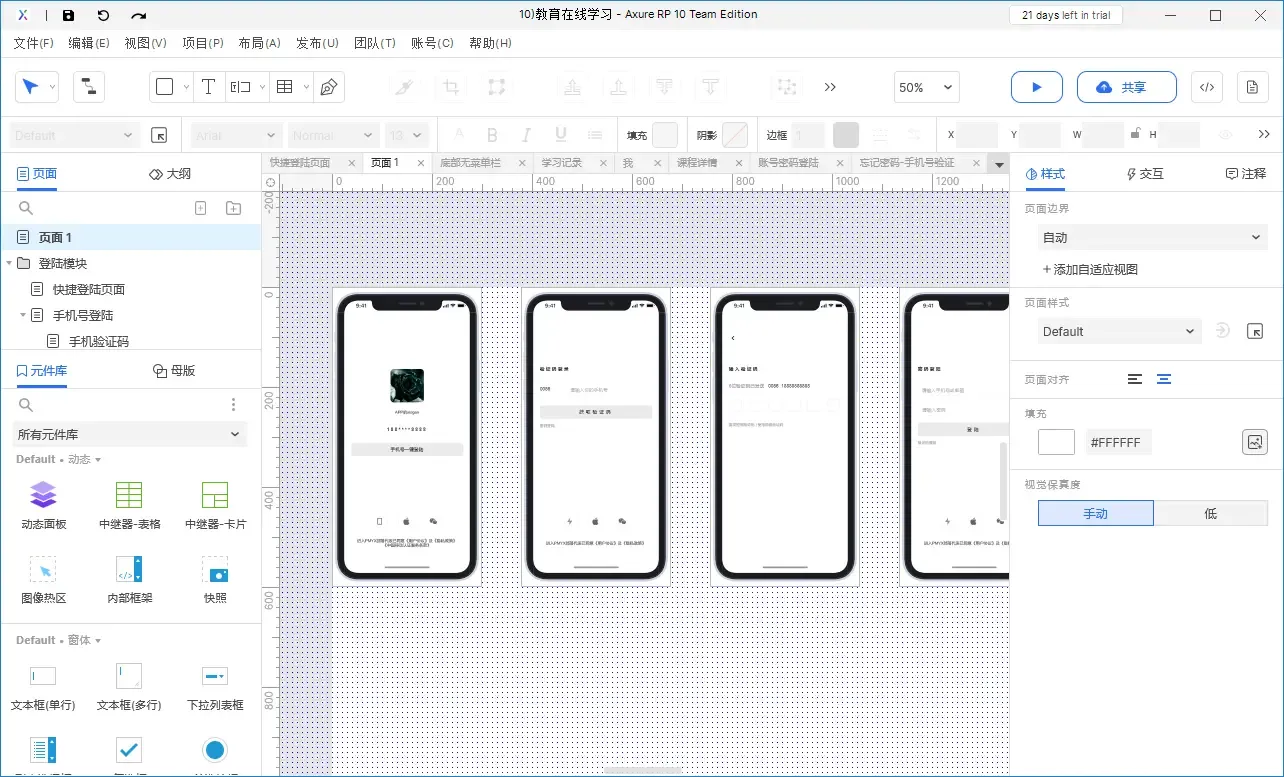
Task: Switch to the 交互 tab
Action: [x=1145, y=174]
